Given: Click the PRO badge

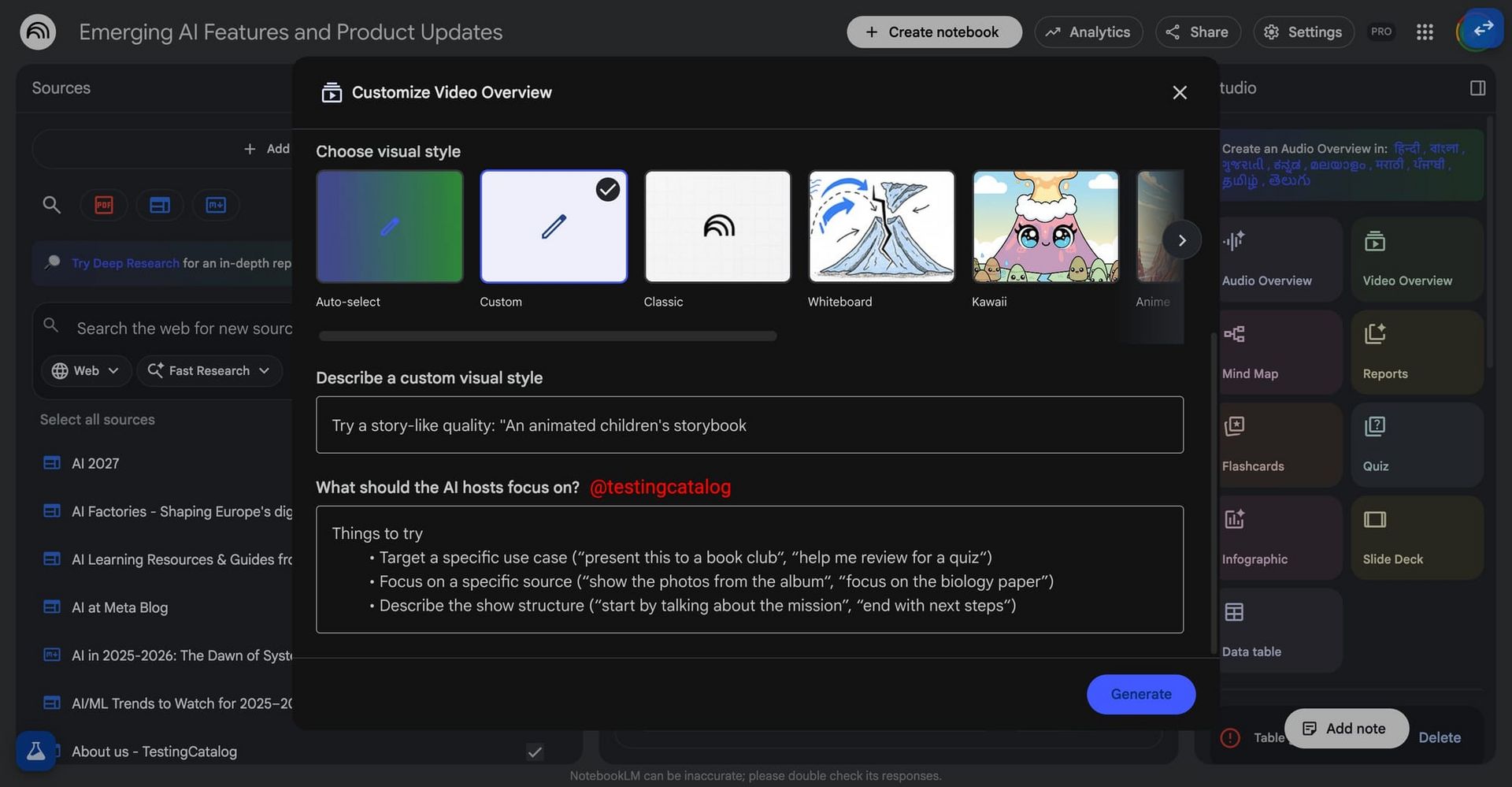Looking at the screenshot, I should click(x=1380, y=32).
